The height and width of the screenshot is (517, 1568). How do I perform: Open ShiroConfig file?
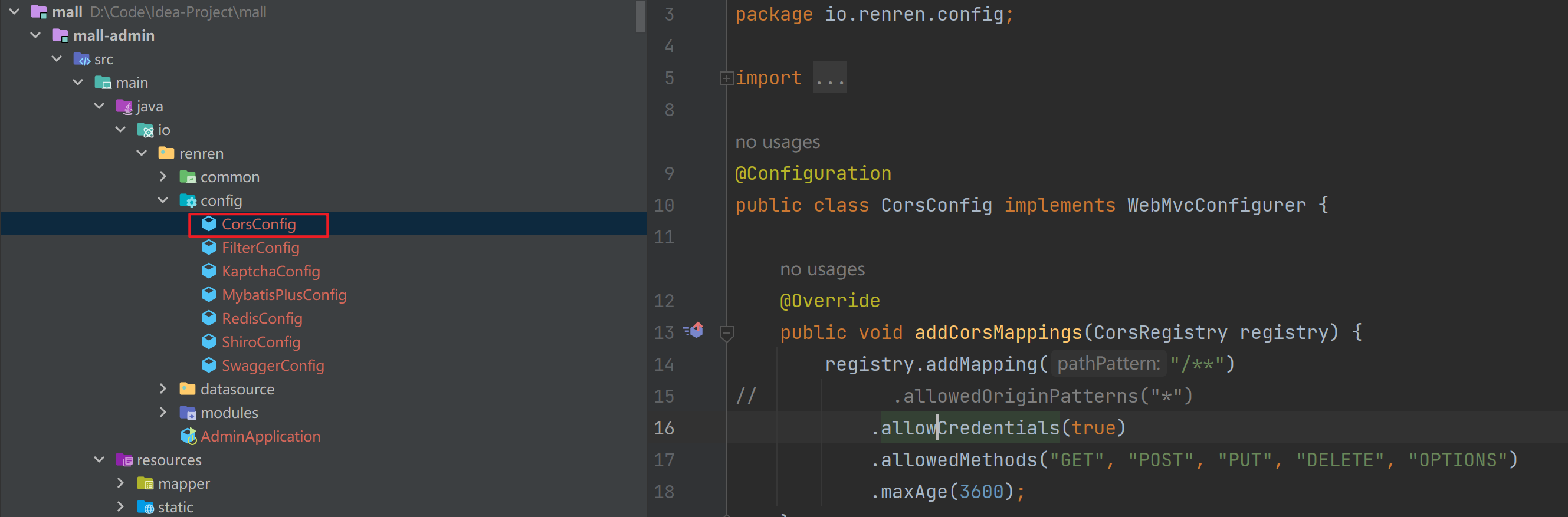point(261,342)
